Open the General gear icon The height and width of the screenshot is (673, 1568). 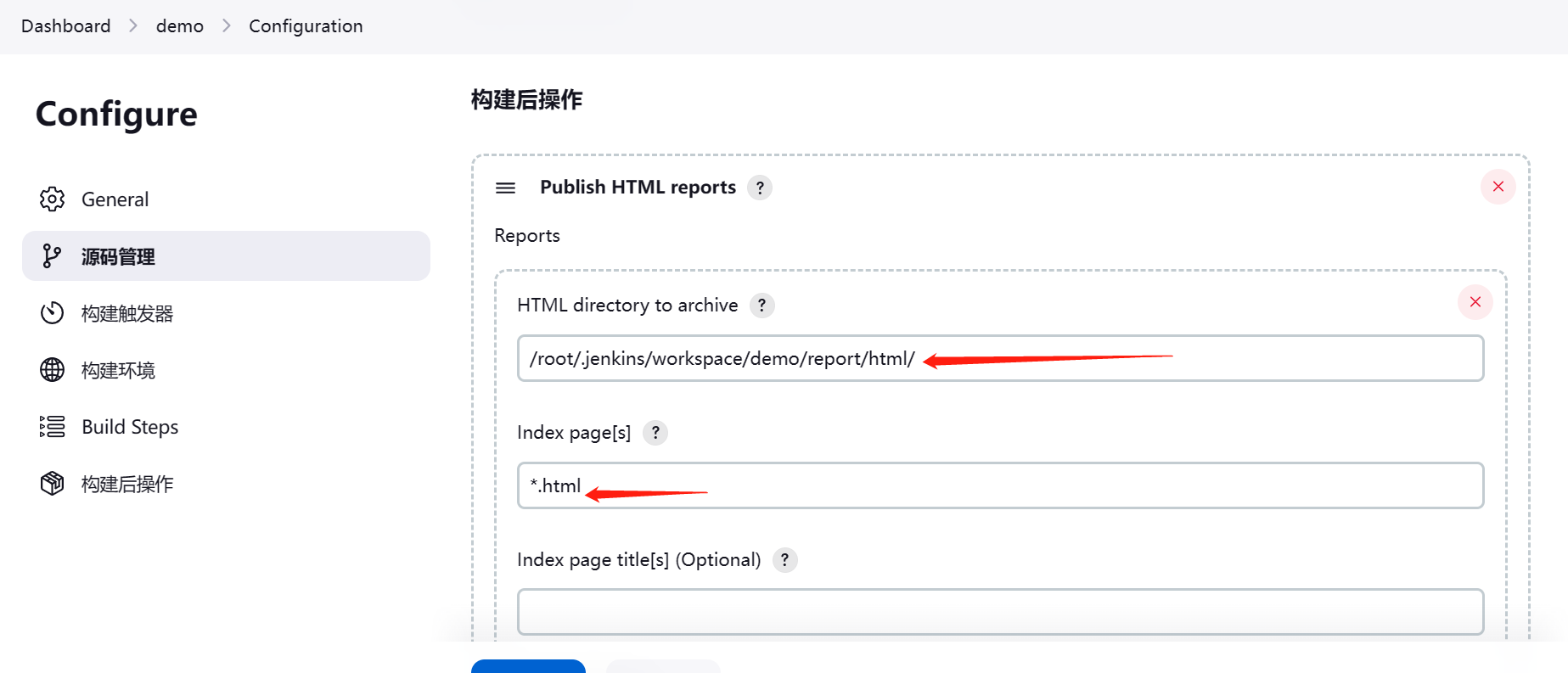coord(52,199)
